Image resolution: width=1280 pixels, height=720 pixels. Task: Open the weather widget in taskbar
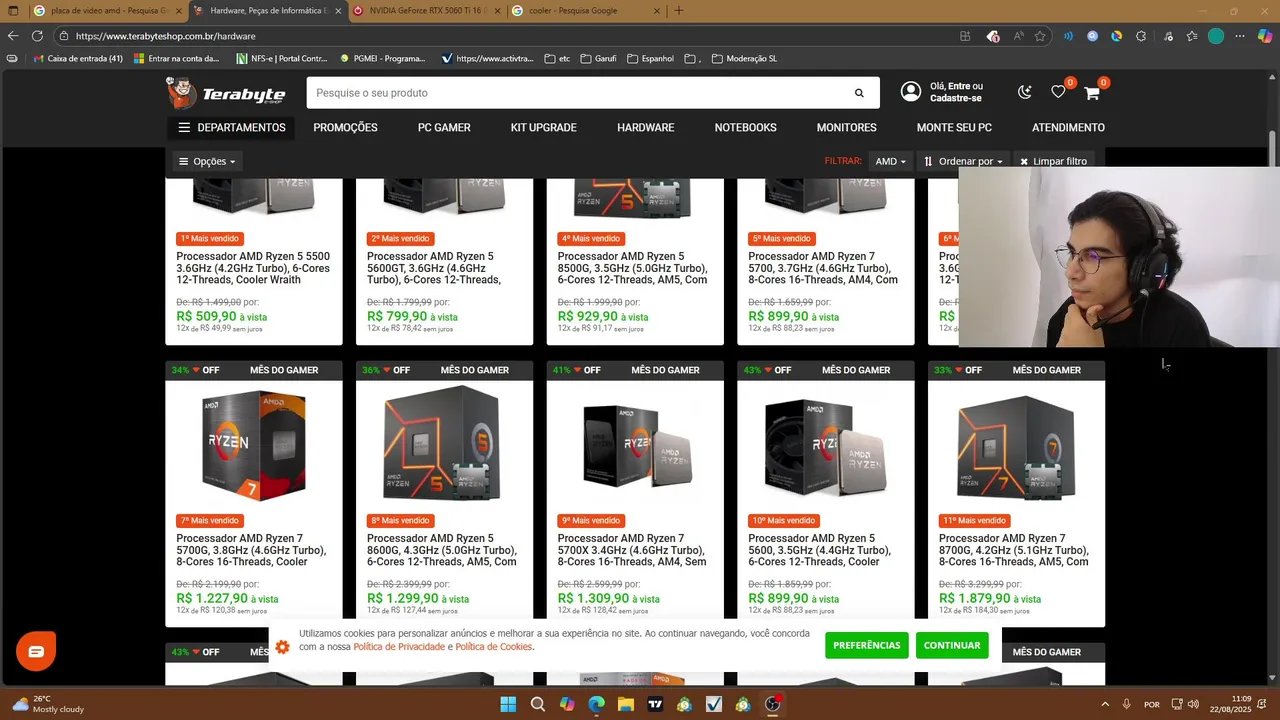click(x=48, y=704)
